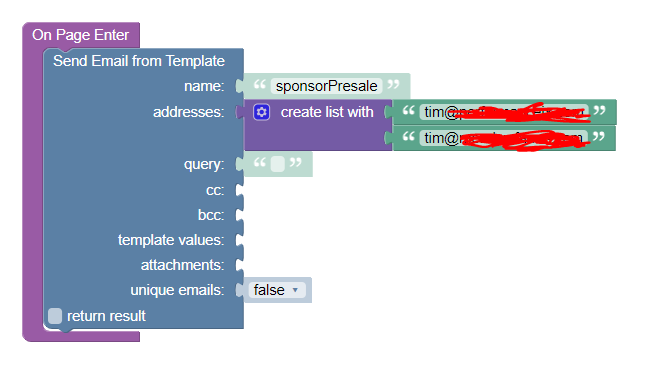Screen dimensions: 649x367
Task: Select the On Page Enter block header
Action: [81, 35]
